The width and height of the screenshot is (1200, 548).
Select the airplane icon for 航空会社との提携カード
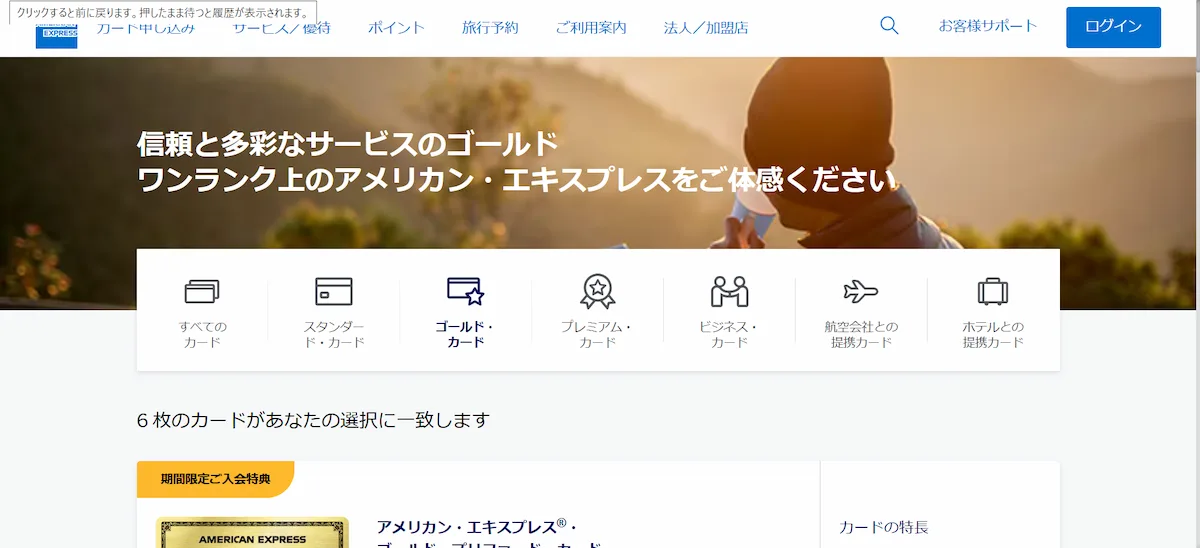(x=861, y=291)
